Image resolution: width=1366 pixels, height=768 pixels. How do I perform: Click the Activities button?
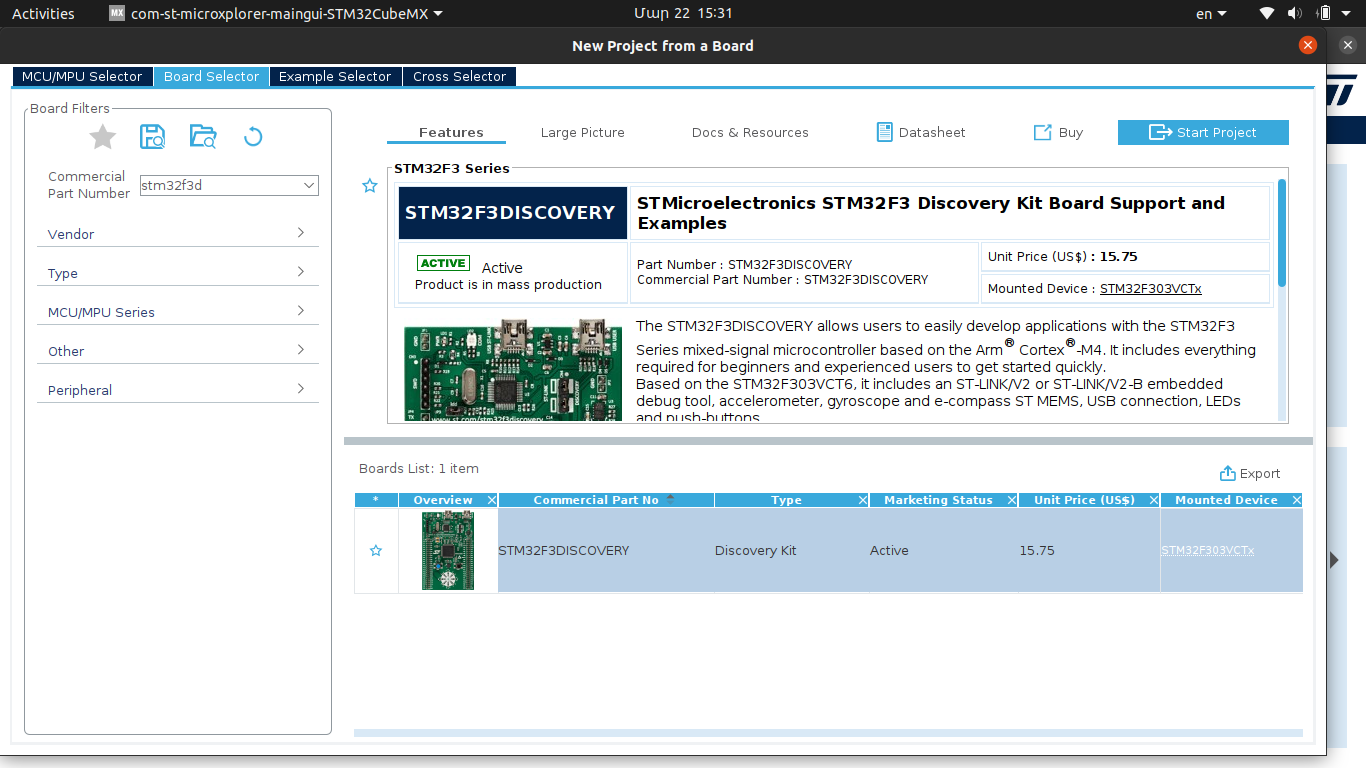coord(43,14)
